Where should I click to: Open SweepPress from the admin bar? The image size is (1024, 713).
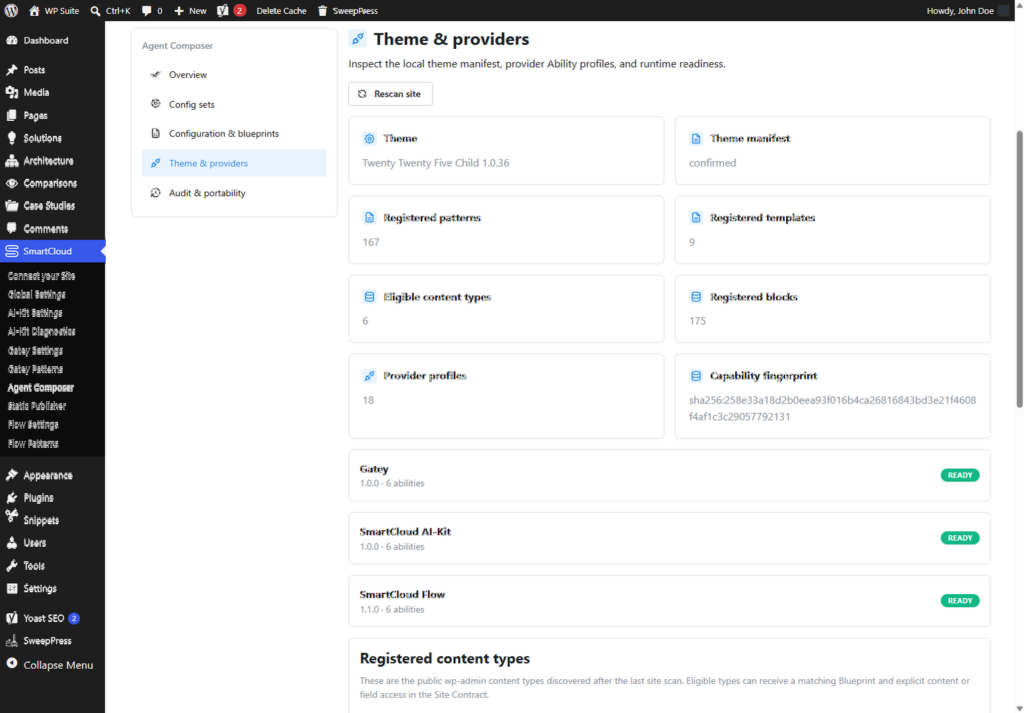click(x=347, y=10)
